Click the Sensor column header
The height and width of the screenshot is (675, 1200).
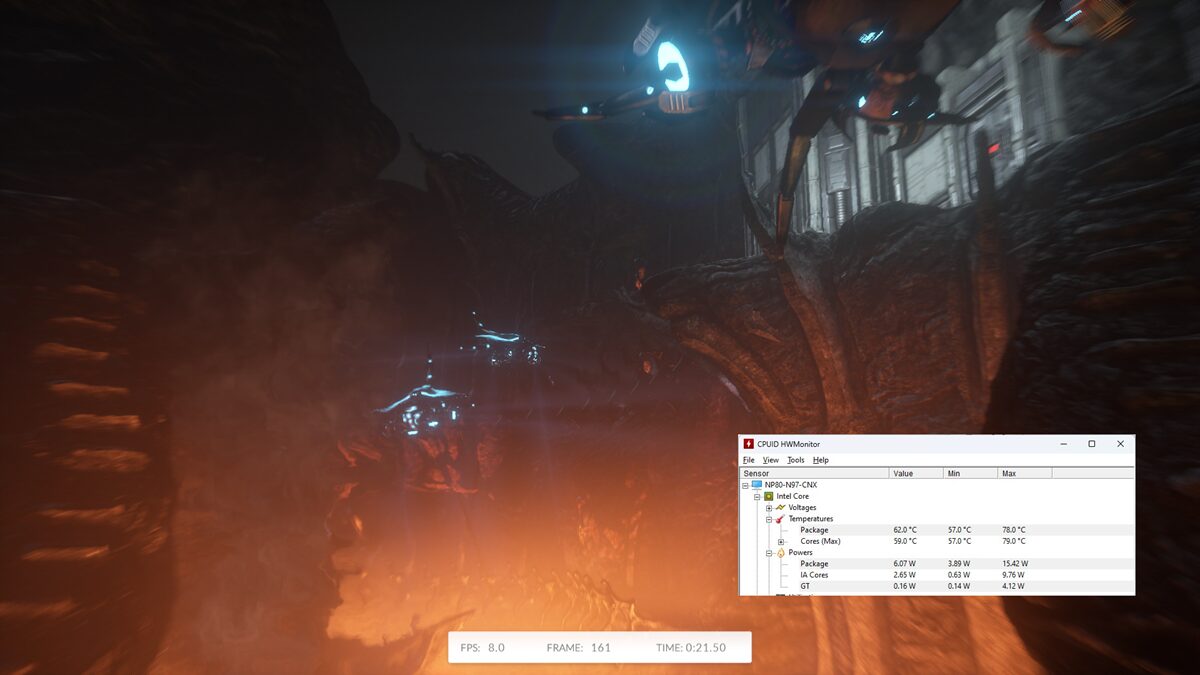[814, 473]
